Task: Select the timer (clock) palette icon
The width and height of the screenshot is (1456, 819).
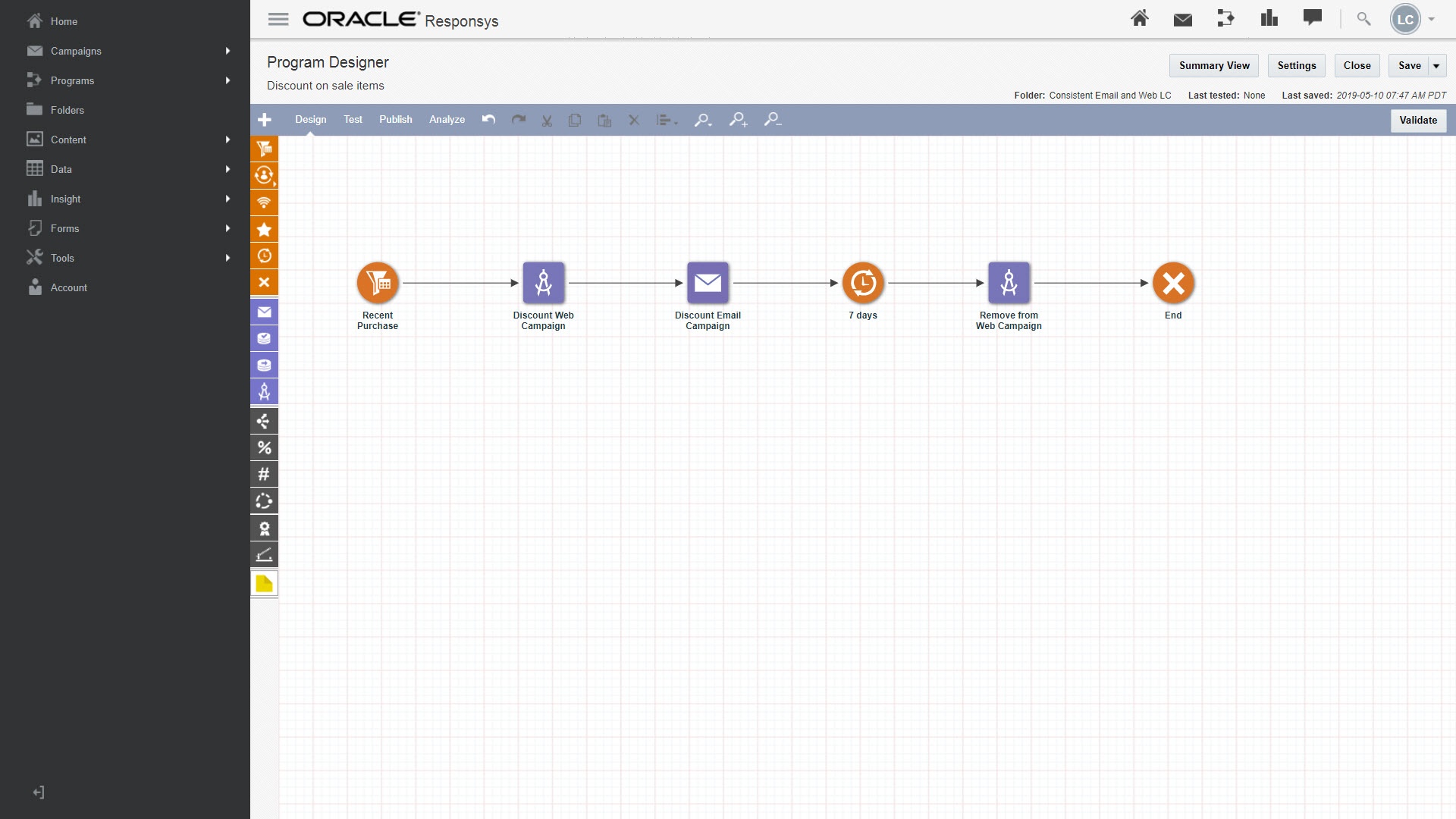Action: click(264, 256)
